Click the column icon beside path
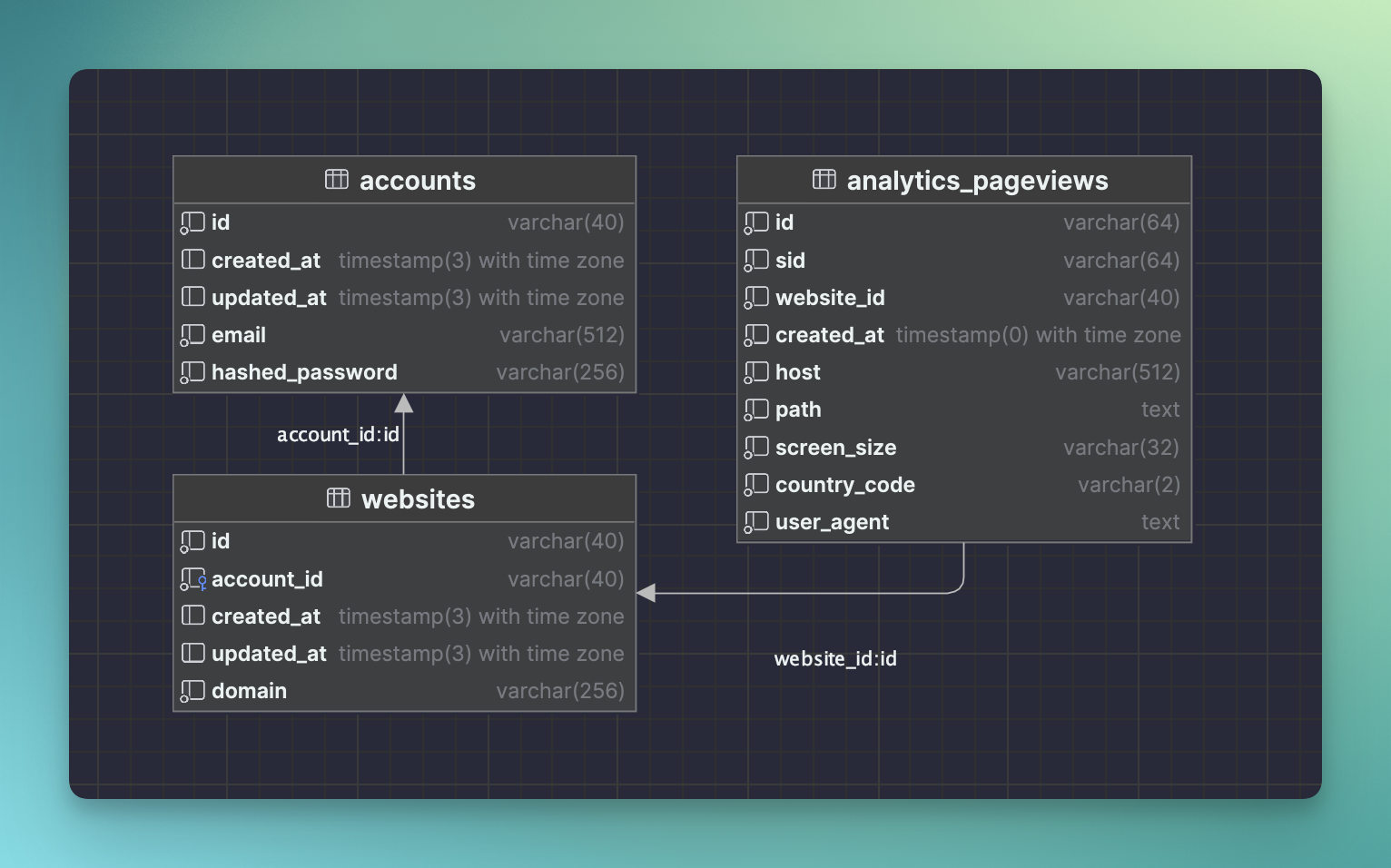Viewport: 1391px width, 868px height. pyautogui.click(x=756, y=410)
